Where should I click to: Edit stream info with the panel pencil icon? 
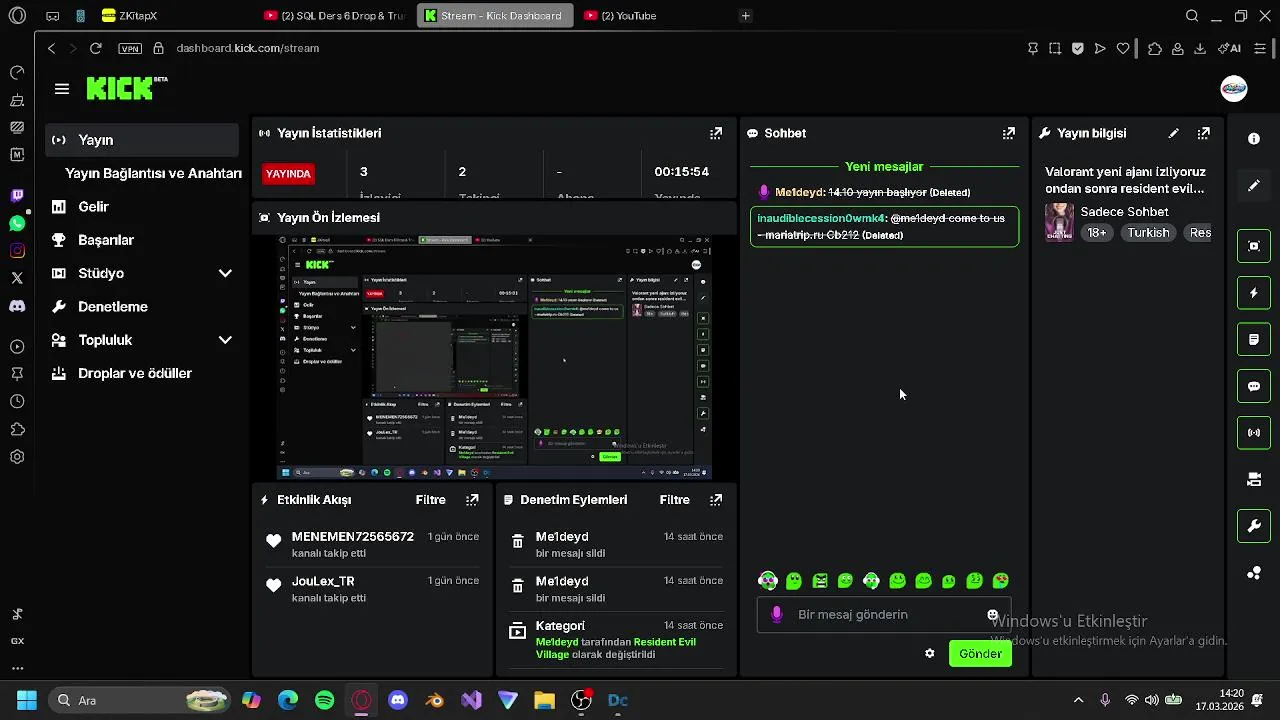(1174, 133)
